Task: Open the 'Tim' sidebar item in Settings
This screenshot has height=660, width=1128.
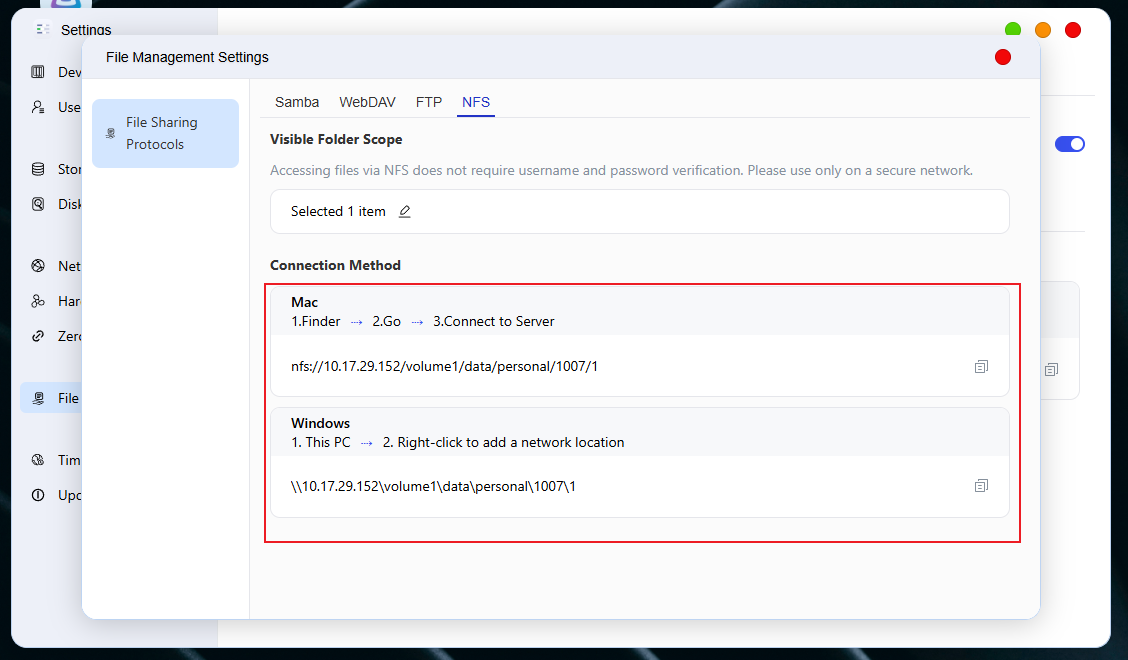Action: [x=55, y=460]
